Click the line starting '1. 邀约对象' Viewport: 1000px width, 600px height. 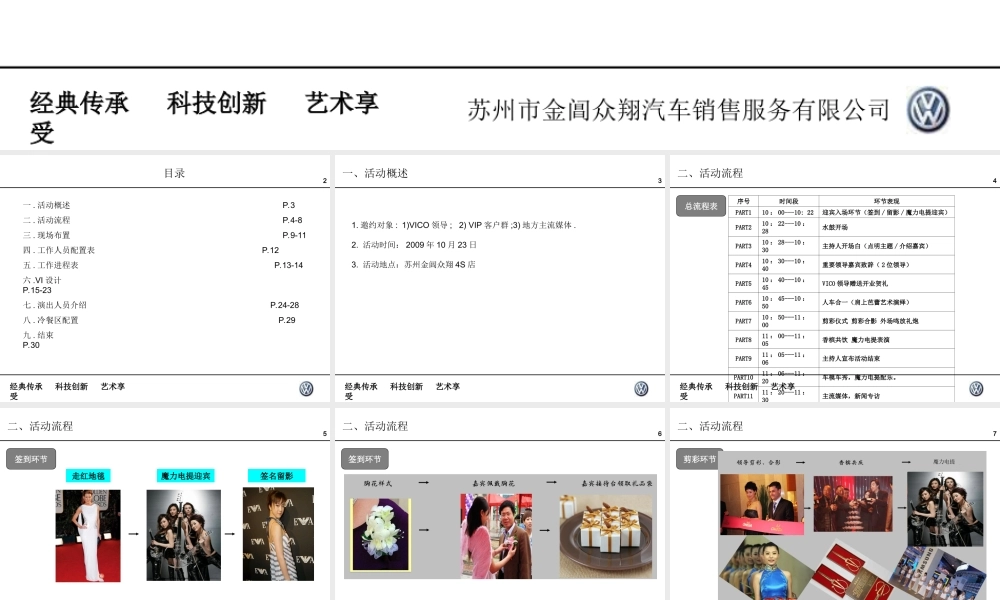pos(464,225)
